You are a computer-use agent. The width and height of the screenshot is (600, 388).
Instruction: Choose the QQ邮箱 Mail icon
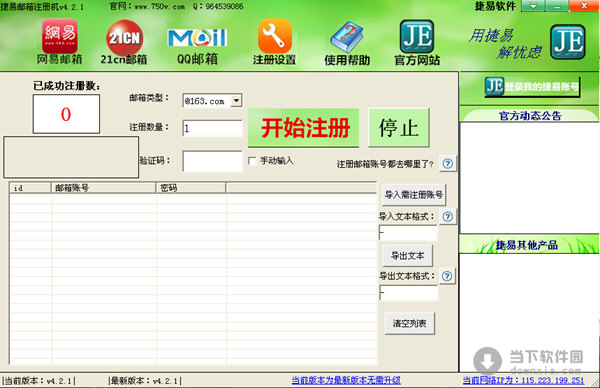pyautogui.click(x=197, y=38)
